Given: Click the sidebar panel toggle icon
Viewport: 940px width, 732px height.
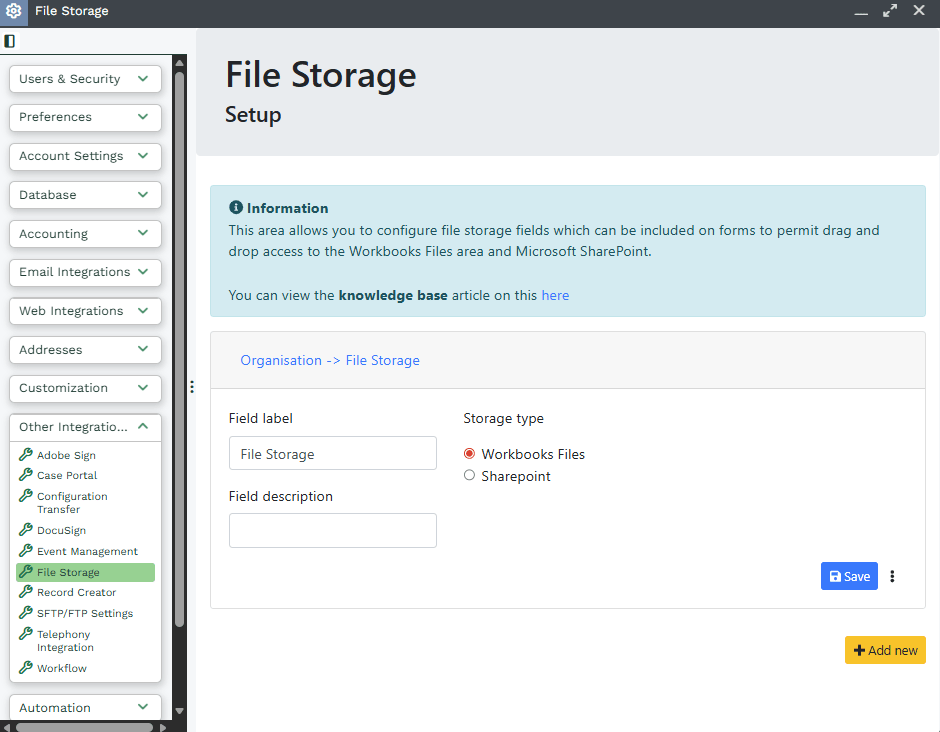Looking at the screenshot, I should point(10,41).
